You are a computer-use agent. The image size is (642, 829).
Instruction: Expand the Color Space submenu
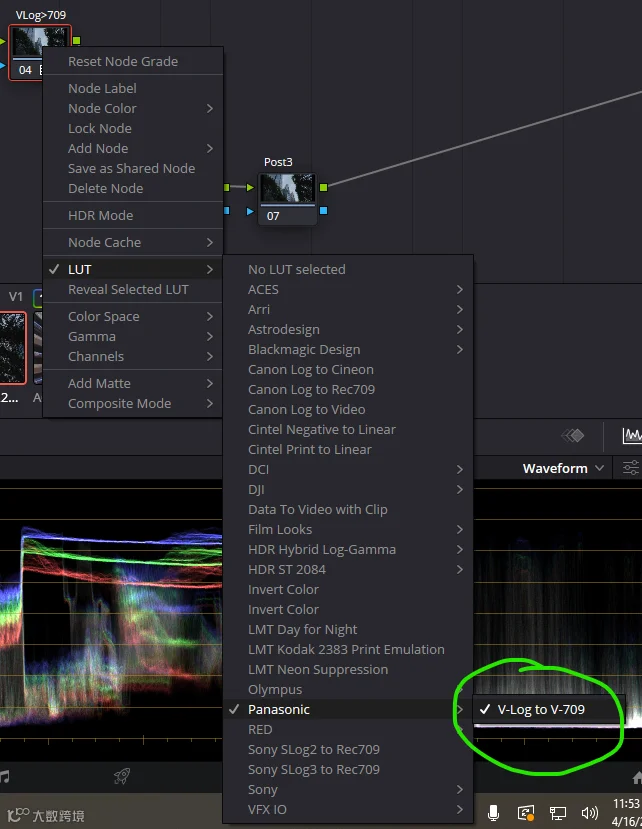coord(132,317)
